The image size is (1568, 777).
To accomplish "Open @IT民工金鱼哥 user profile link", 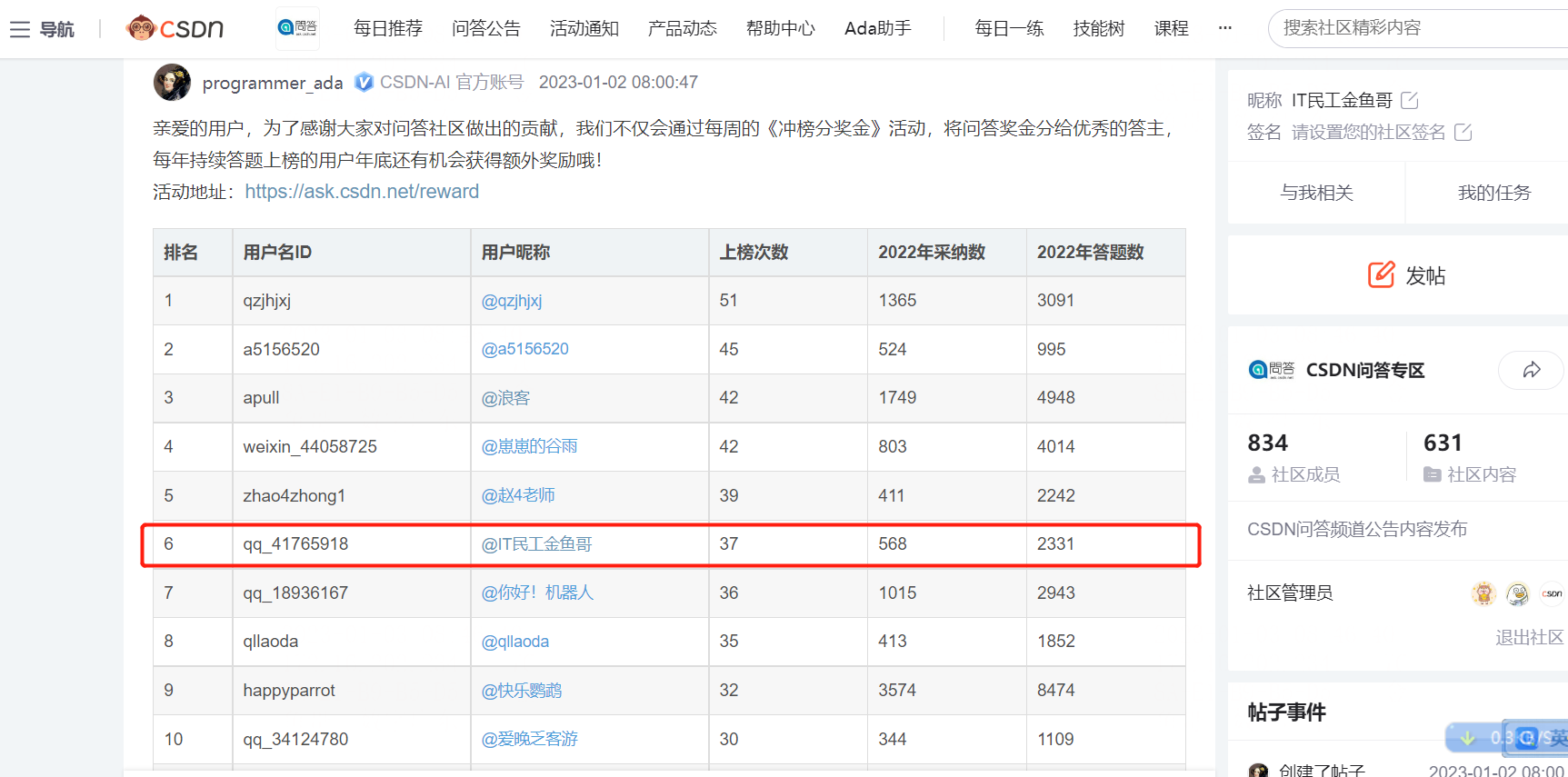I will click(536, 544).
